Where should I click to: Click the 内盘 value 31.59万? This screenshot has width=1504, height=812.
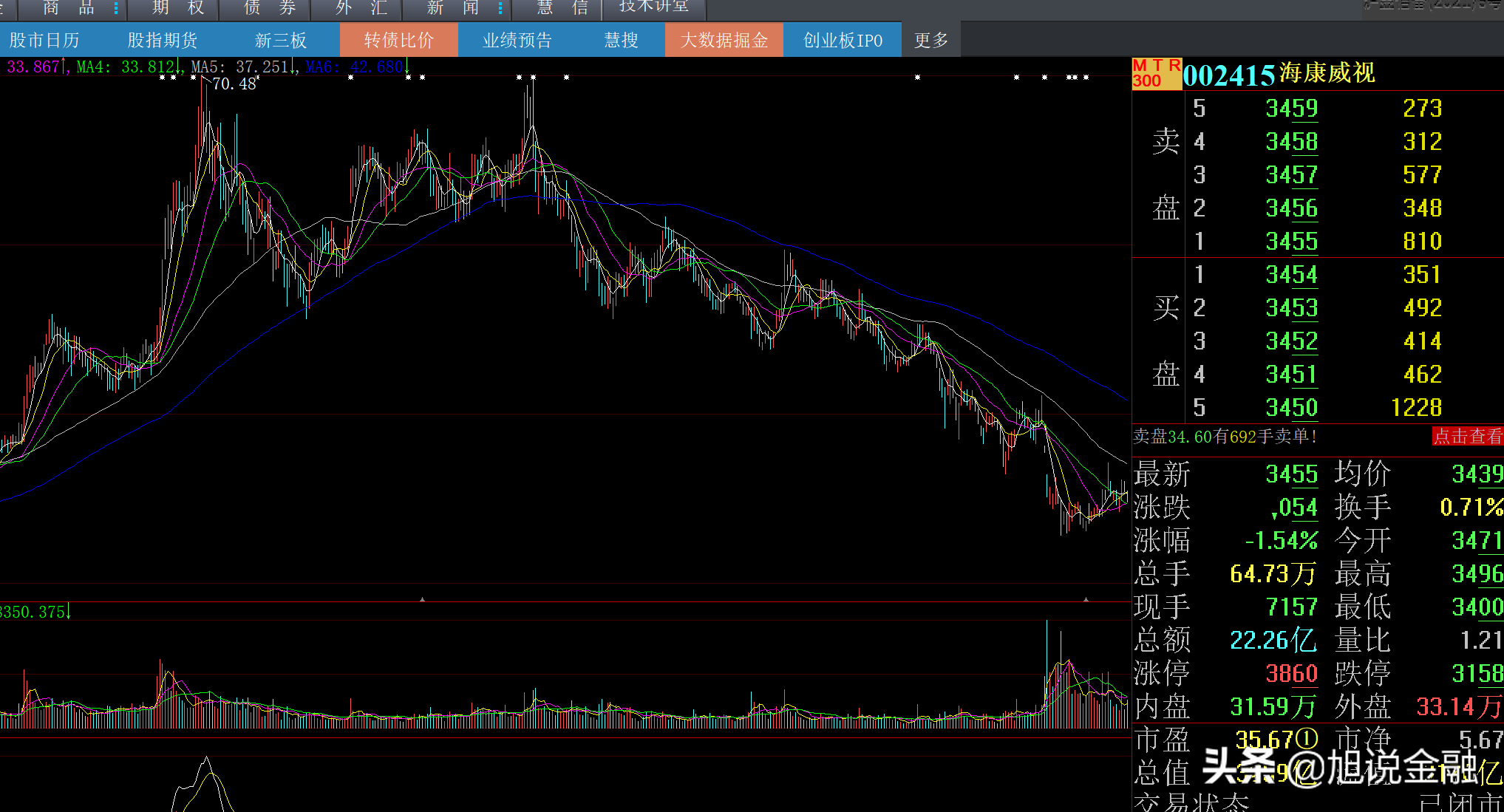click(1273, 707)
